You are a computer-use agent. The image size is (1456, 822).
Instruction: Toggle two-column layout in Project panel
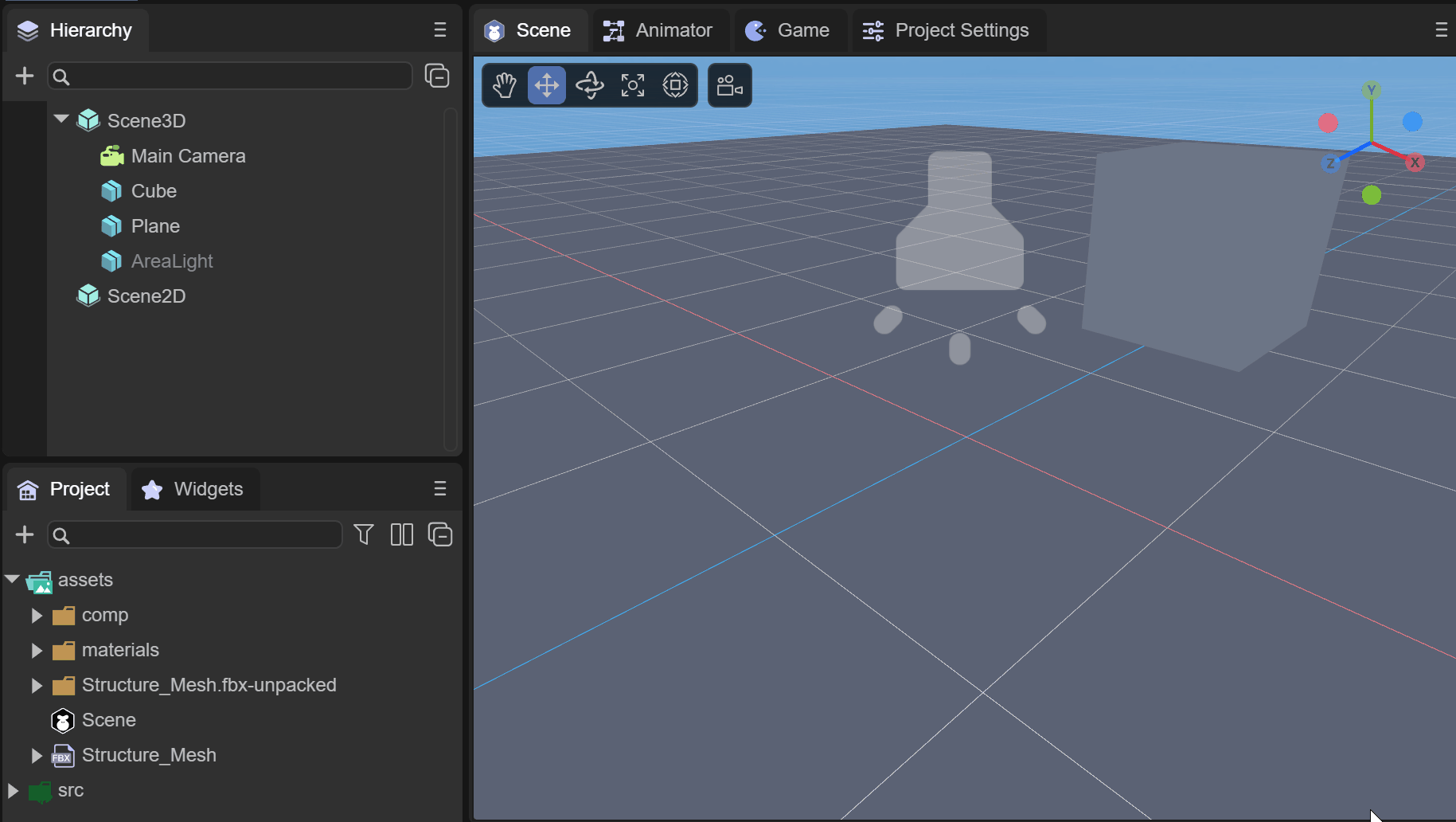coord(402,534)
